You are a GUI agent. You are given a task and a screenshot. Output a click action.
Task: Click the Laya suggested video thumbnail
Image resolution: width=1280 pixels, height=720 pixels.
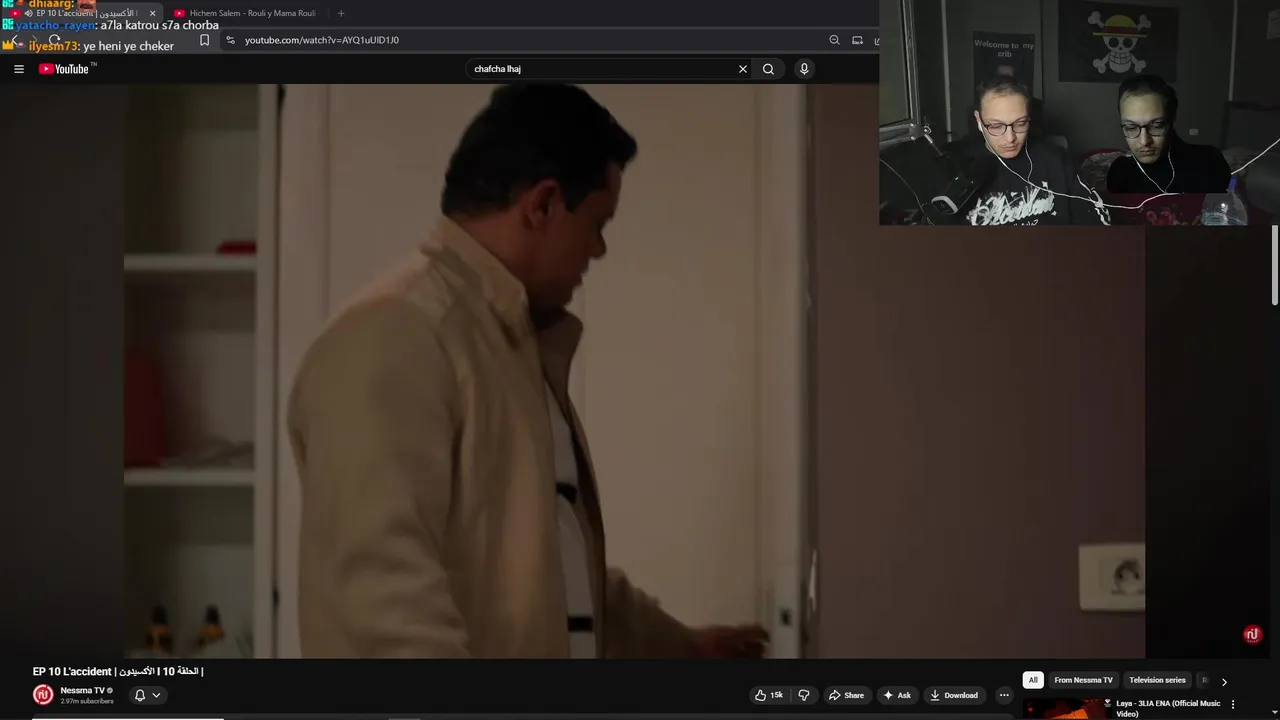pyautogui.click(x=1066, y=709)
